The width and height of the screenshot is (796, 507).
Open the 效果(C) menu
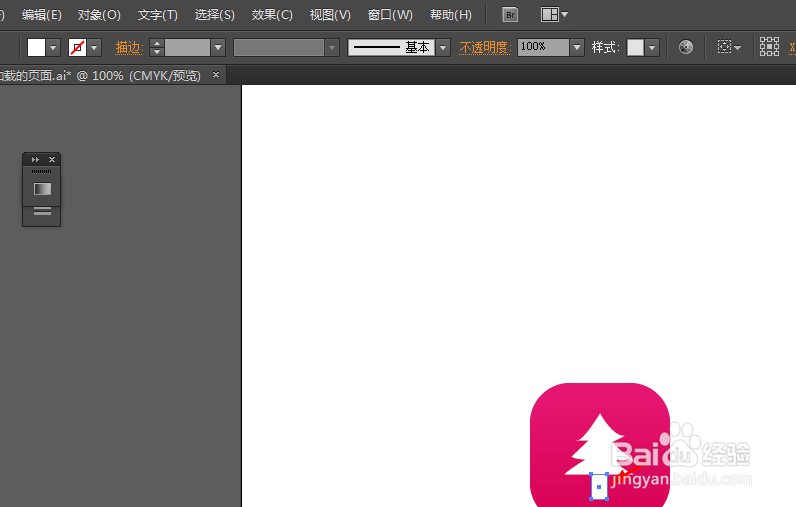(x=272, y=15)
